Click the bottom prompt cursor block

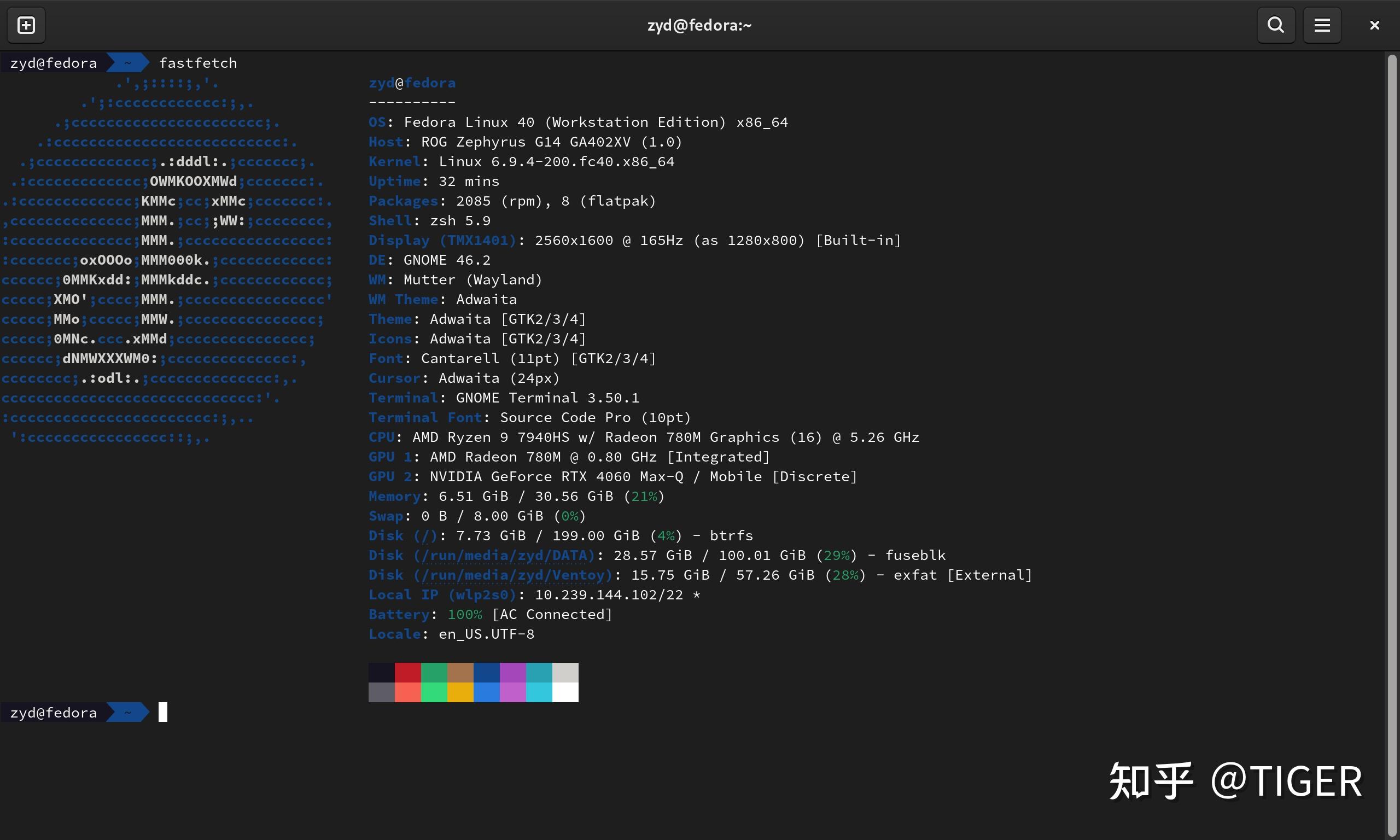point(163,712)
